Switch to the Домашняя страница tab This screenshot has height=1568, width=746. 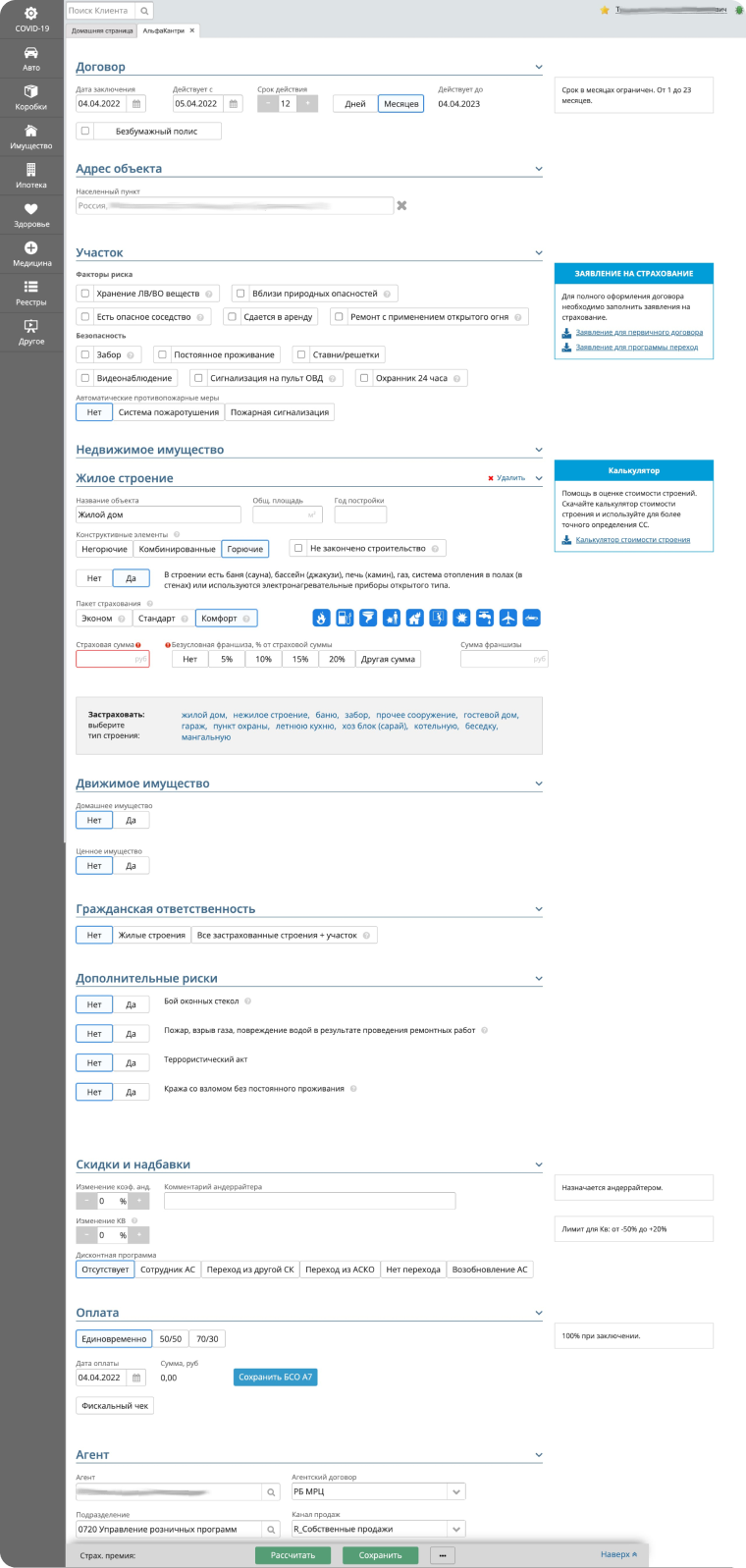click(103, 30)
